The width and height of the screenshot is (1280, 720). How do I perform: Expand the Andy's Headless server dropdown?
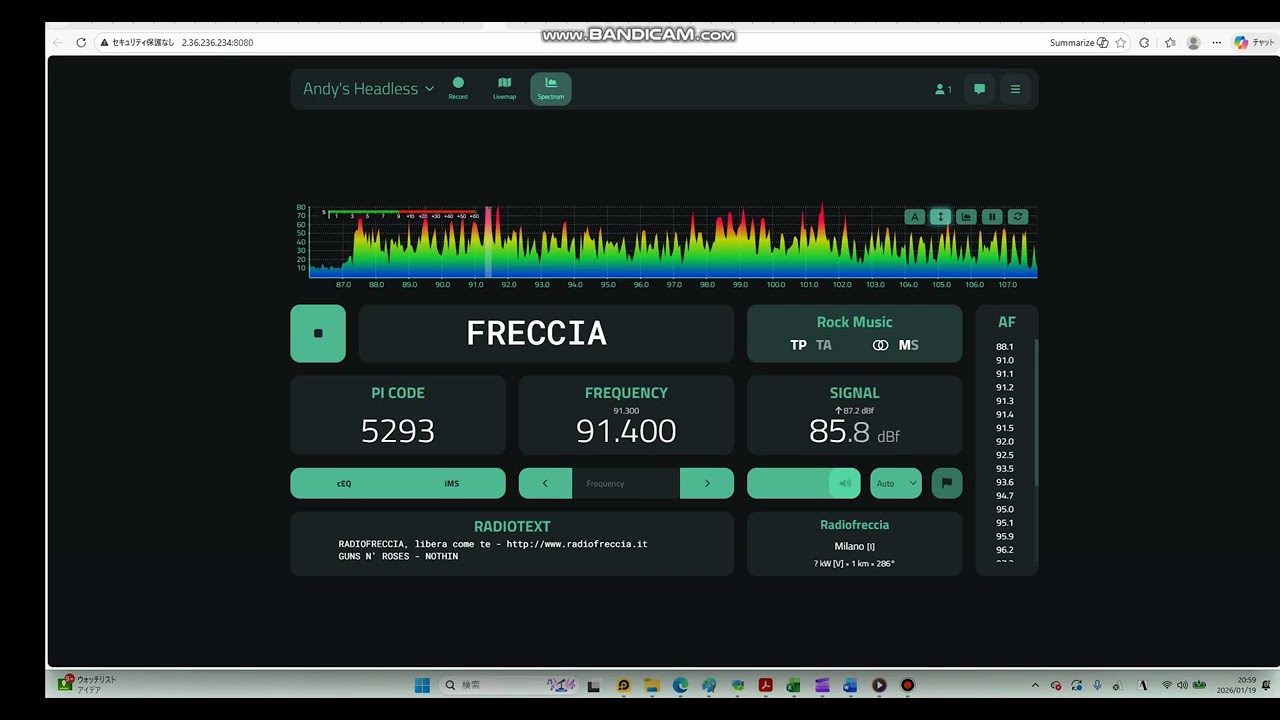368,89
